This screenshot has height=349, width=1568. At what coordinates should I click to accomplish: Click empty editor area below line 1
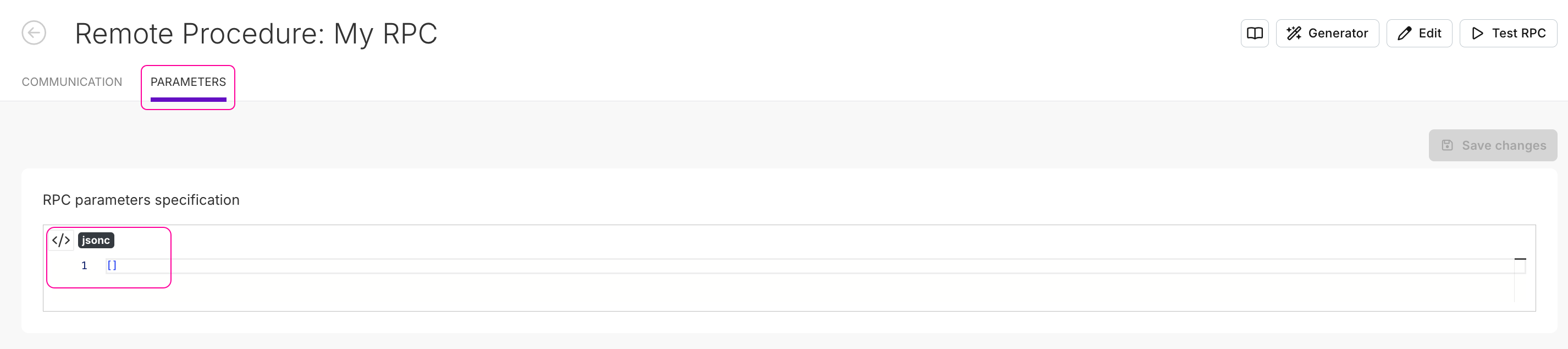click(x=731, y=292)
